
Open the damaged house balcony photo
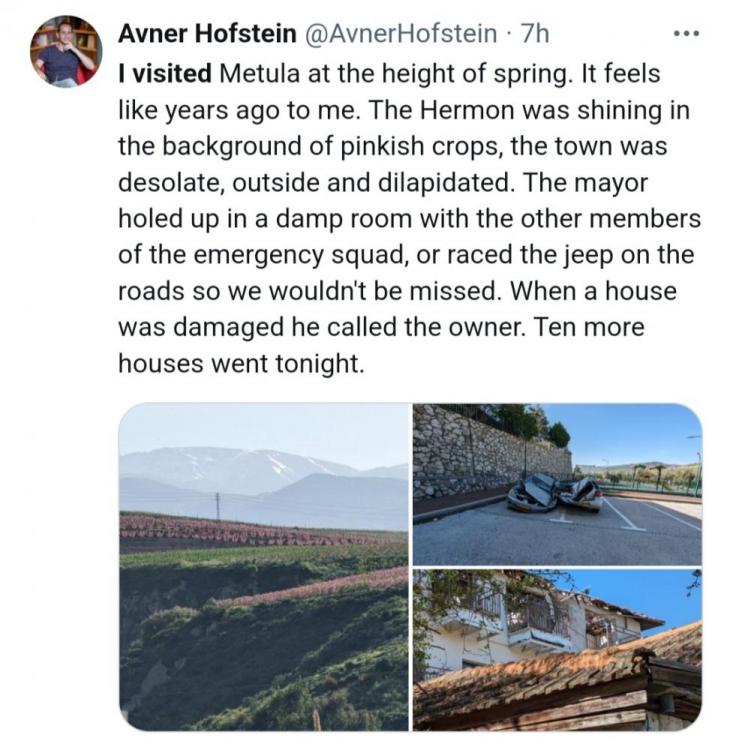557,650
